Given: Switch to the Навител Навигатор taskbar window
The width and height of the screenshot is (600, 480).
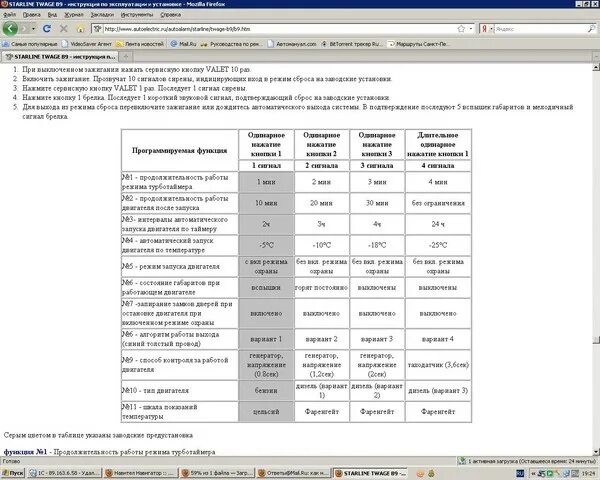Looking at the screenshot, I should coord(140,473).
